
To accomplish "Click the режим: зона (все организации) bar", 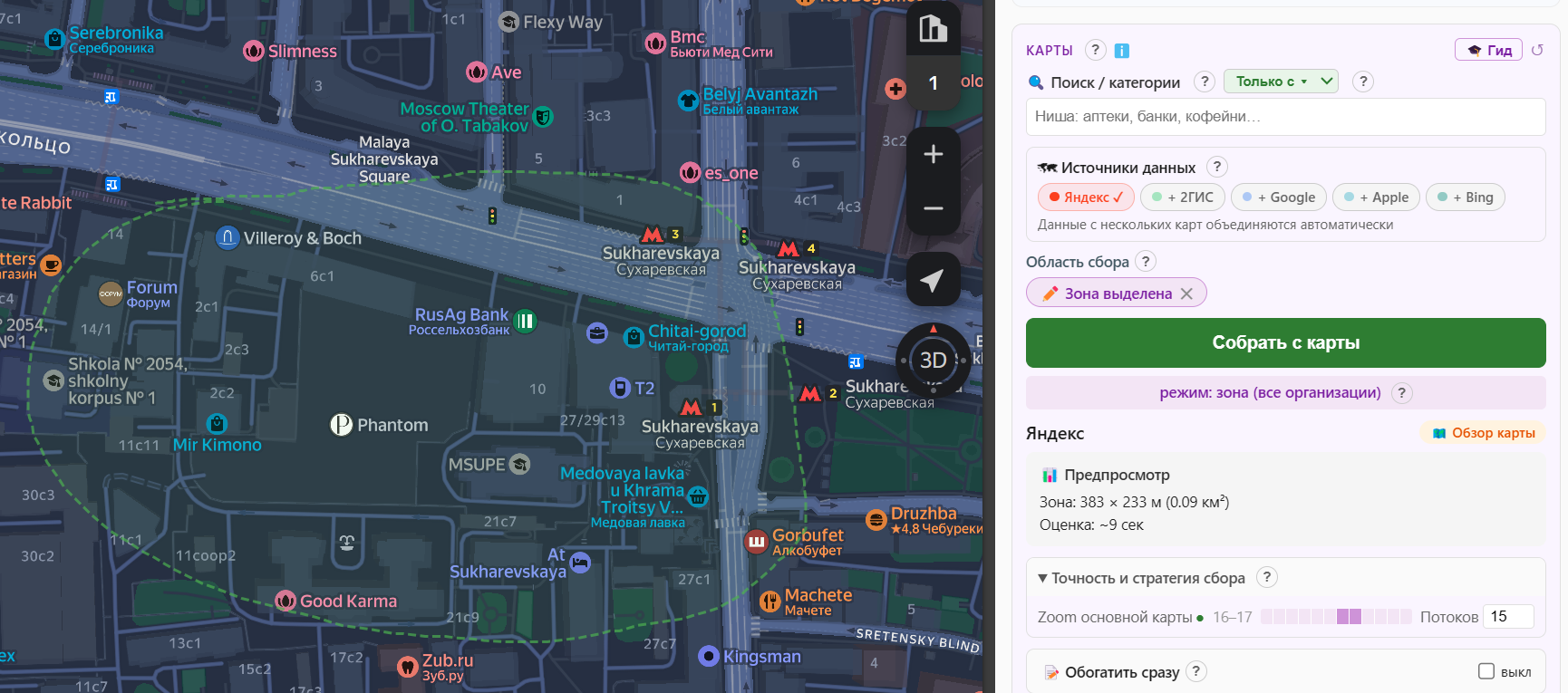I will tap(1286, 392).
